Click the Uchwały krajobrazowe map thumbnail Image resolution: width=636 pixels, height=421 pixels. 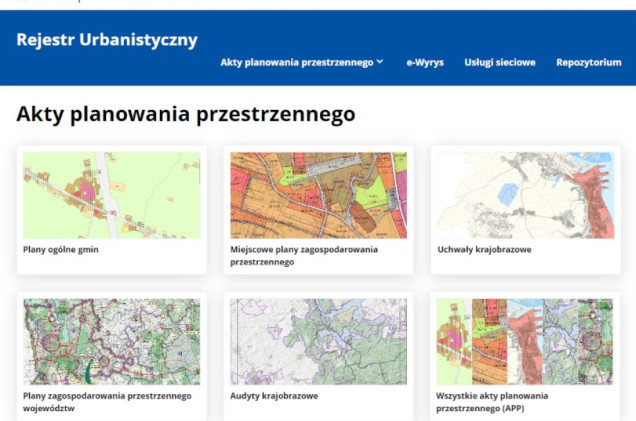pyautogui.click(x=526, y=195)
